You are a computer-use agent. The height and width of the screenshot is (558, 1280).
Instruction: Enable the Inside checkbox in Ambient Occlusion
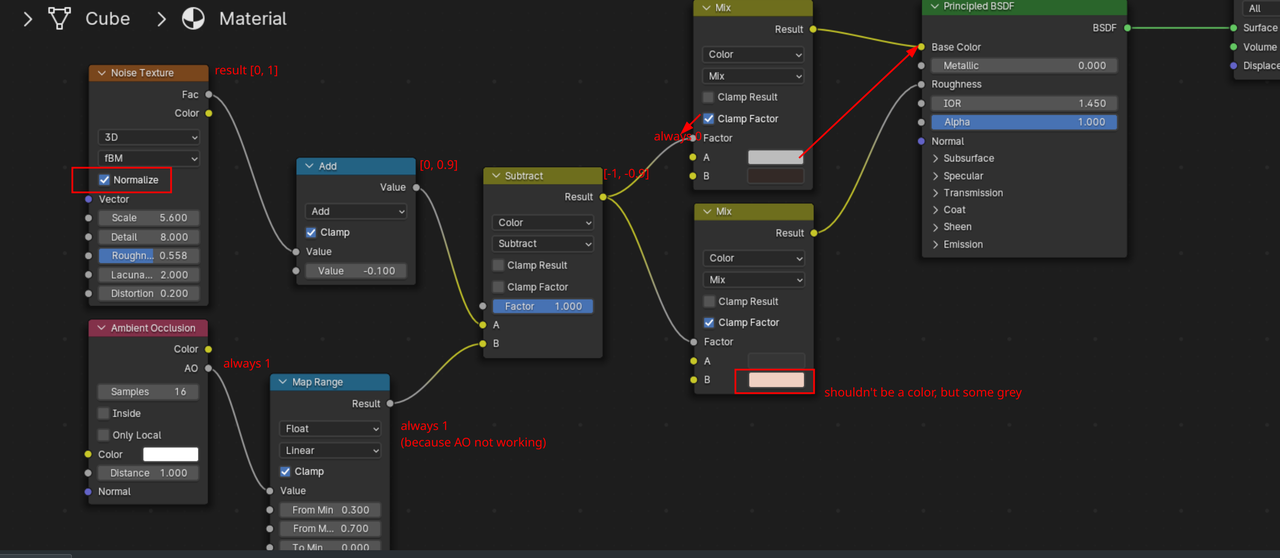(104, 413)
